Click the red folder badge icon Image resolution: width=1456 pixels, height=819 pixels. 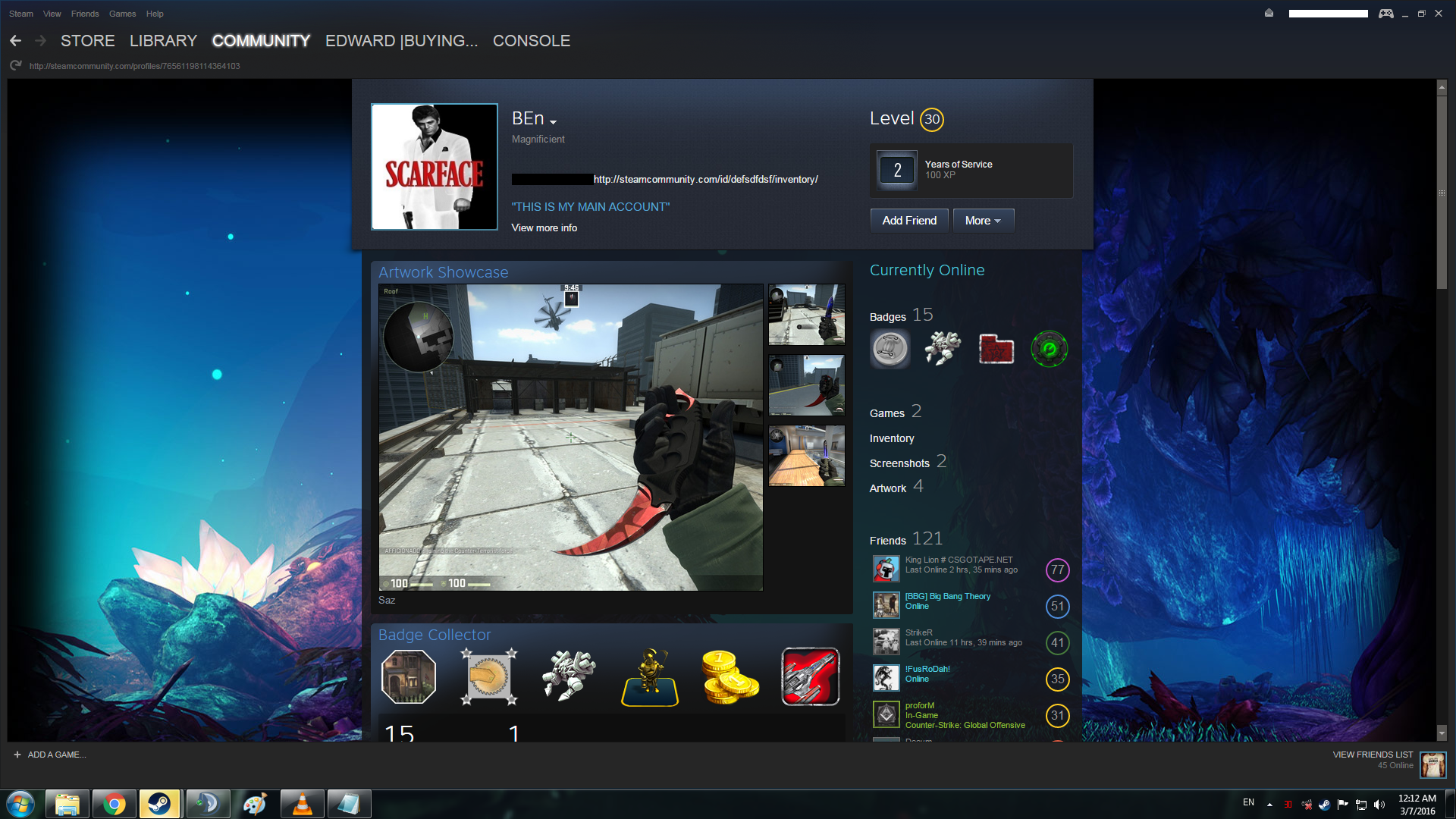(996, 349)
